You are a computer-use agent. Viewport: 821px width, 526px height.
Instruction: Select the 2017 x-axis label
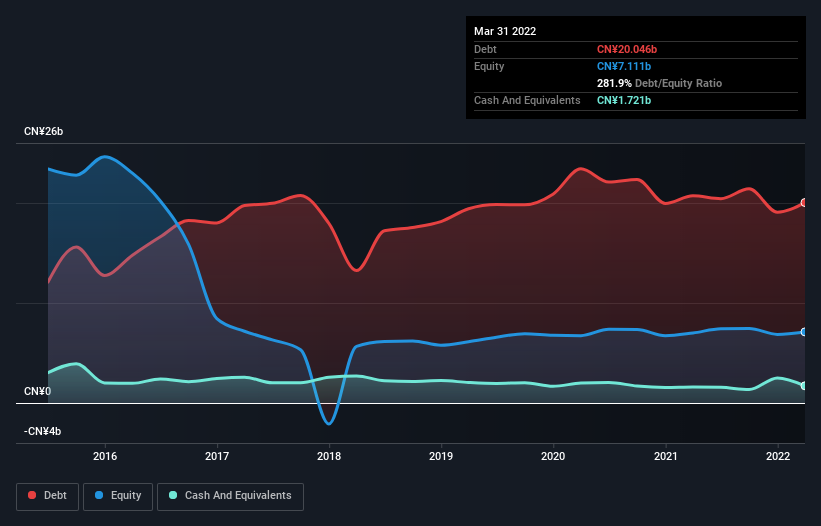217,456
